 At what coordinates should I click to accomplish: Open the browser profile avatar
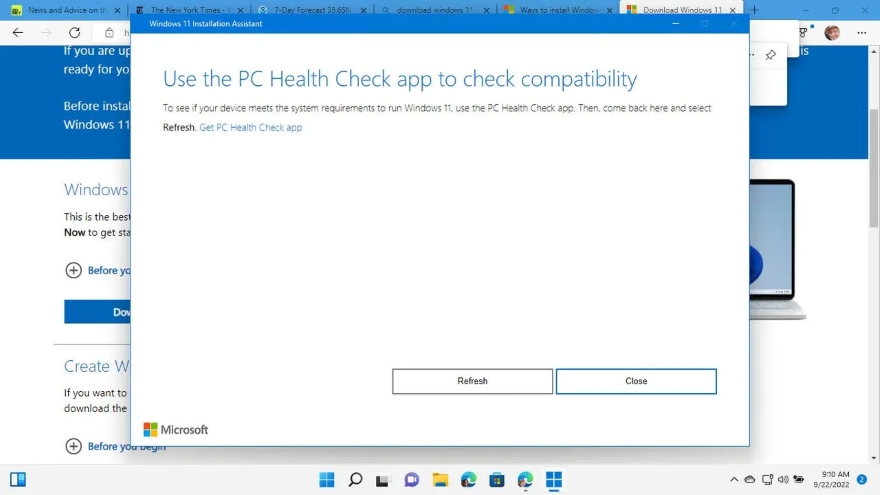(x=832, y=33)
